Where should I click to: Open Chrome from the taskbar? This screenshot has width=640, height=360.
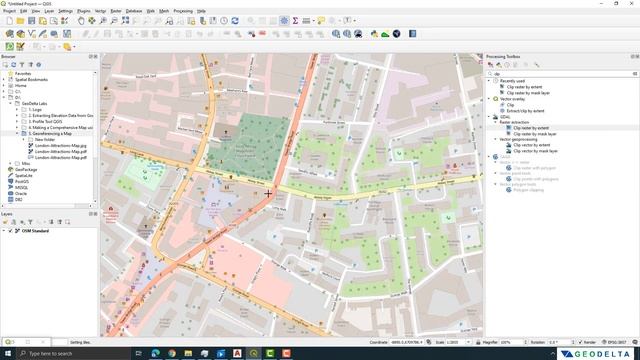click(x=172, y=353)
